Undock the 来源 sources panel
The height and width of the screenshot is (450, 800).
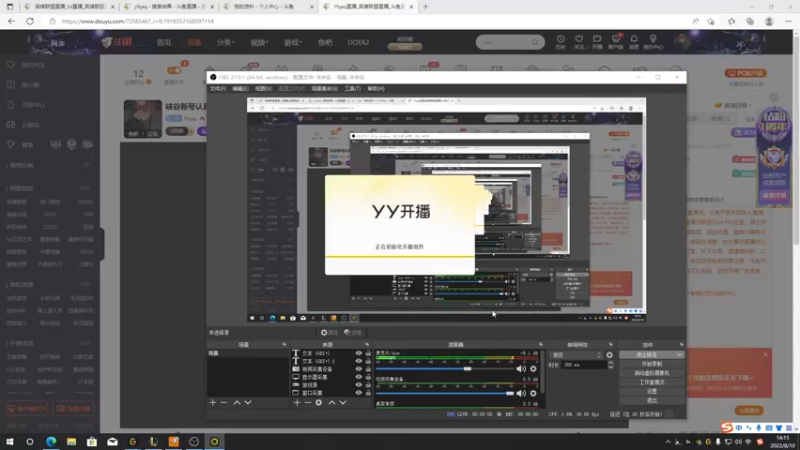pos(367,345)
